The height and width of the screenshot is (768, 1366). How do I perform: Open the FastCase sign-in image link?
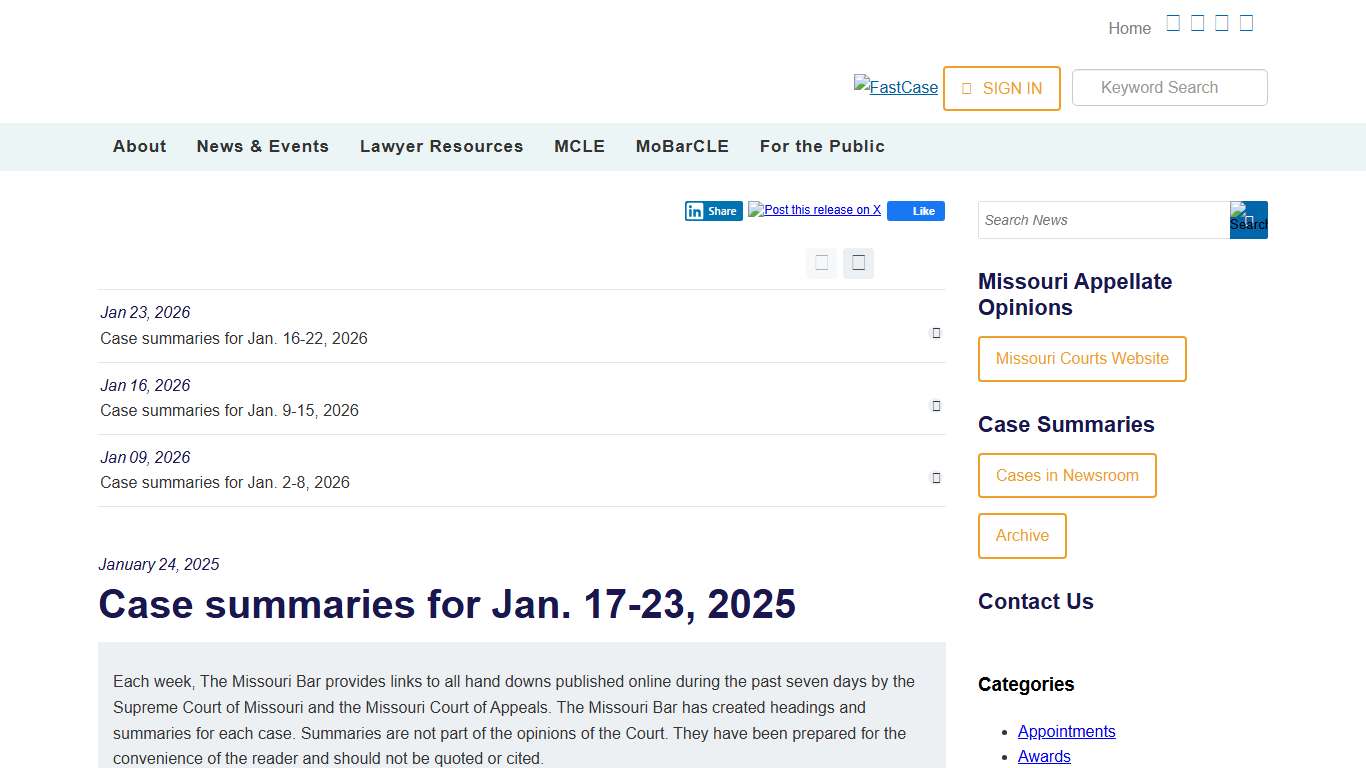895,88
